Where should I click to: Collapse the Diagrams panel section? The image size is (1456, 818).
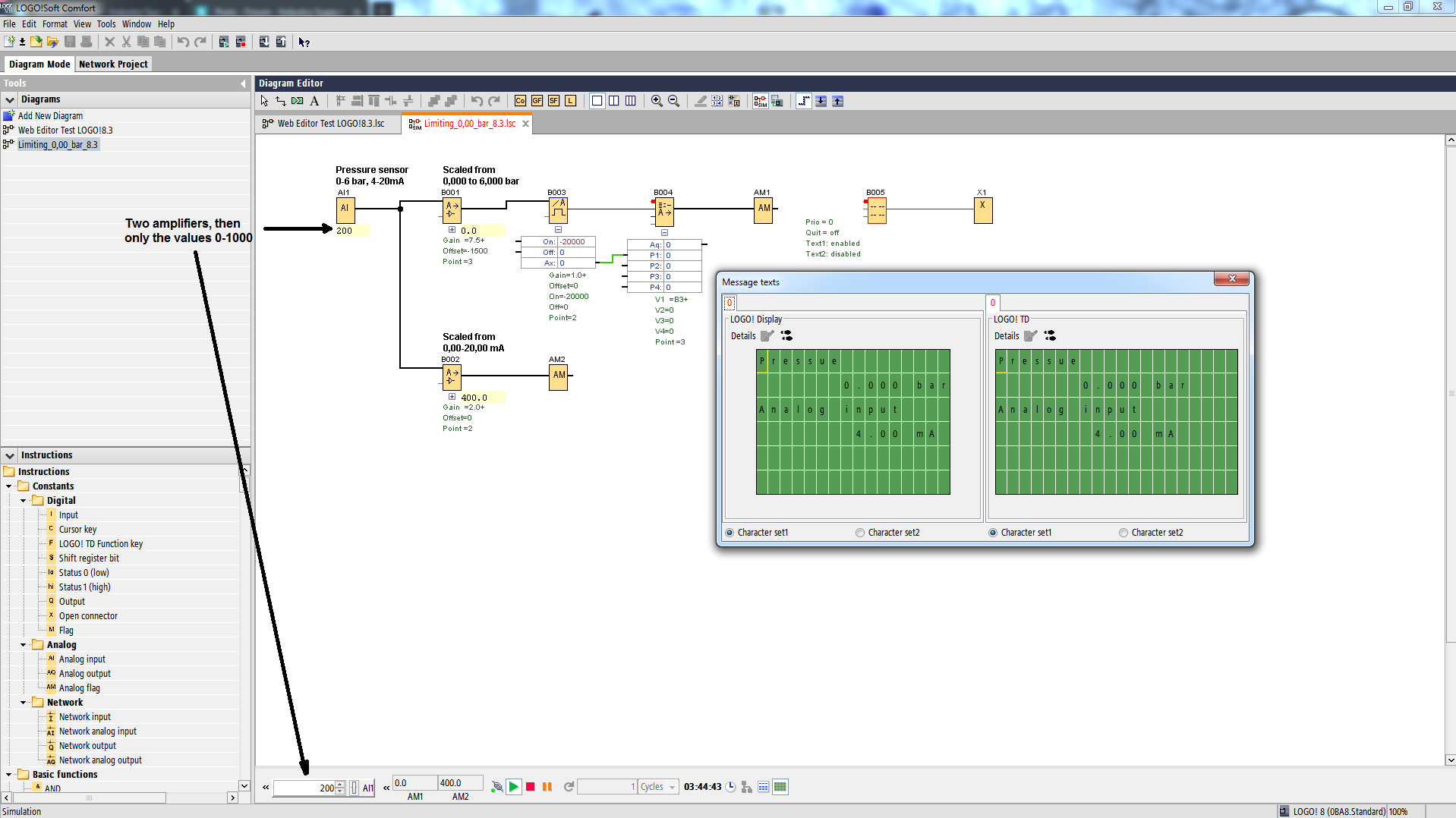pos(10,99)
